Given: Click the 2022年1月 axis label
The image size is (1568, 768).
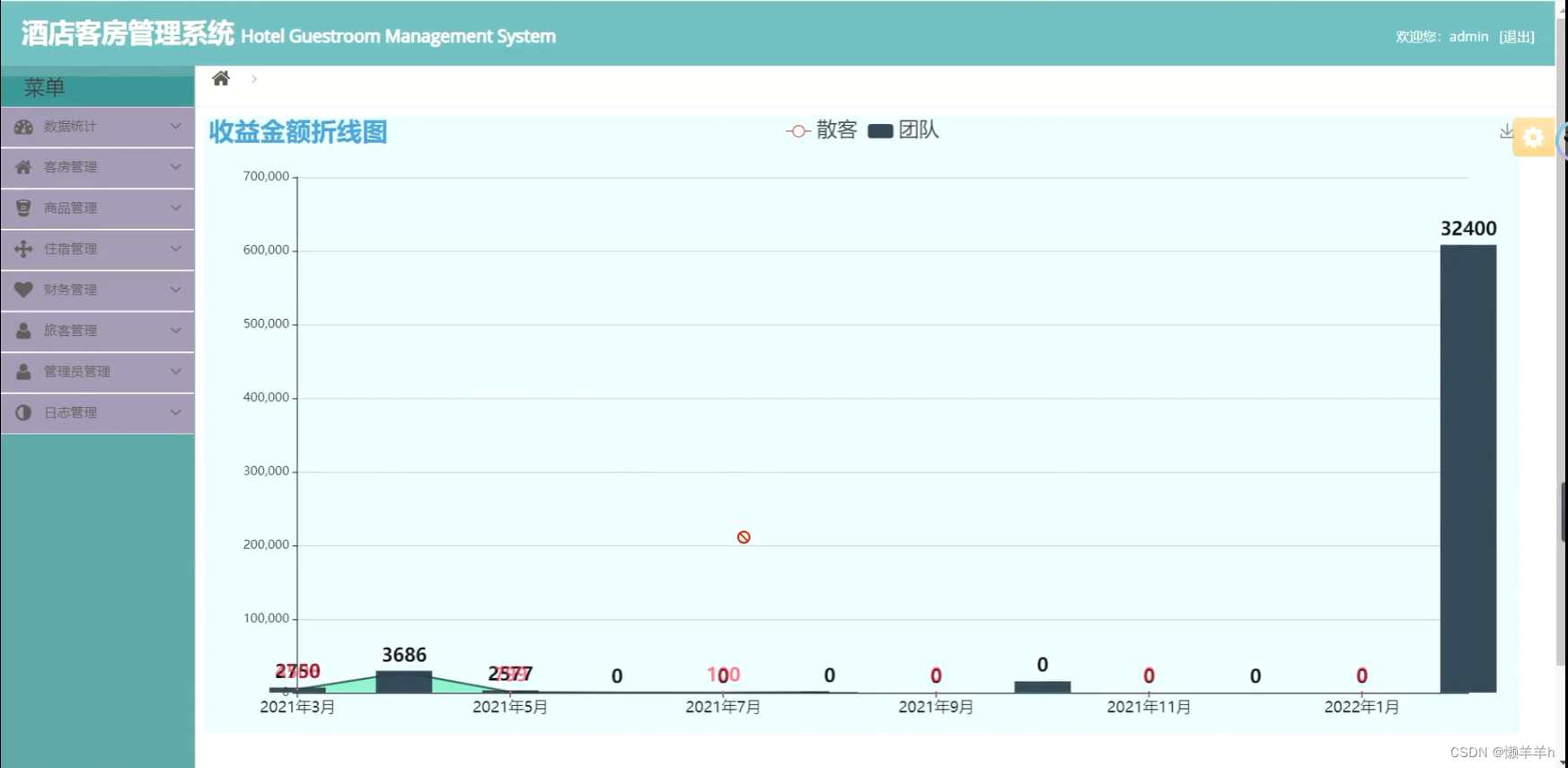Looking at the screenshot, I should [1361, 707].
